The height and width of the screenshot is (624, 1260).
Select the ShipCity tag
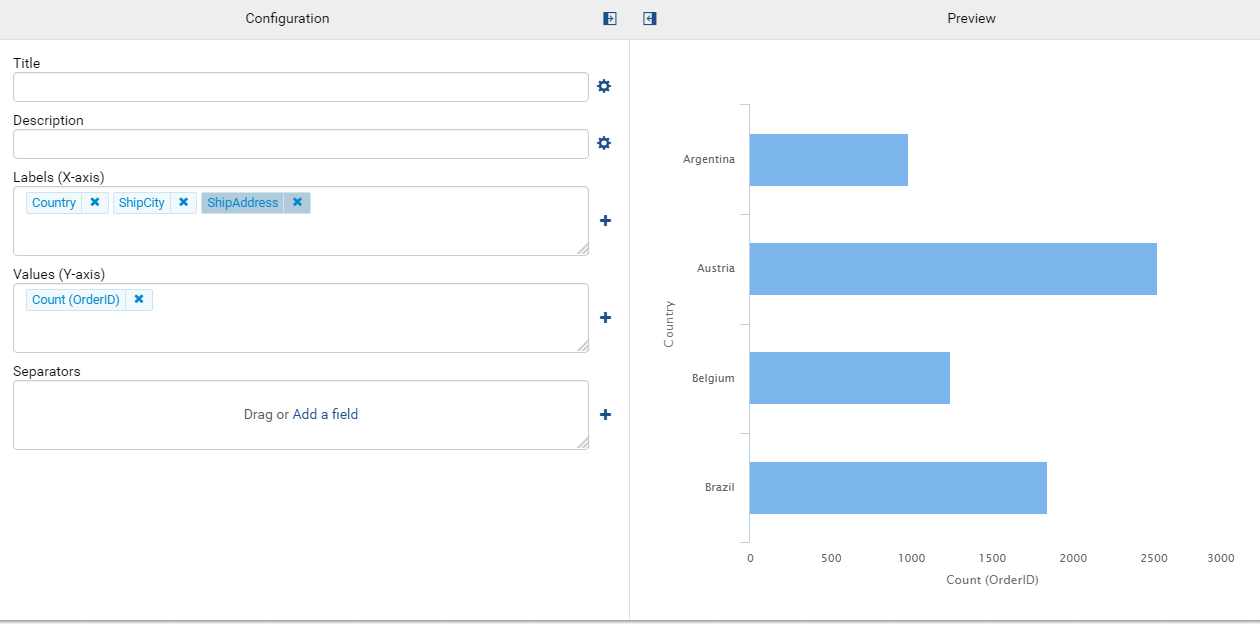pos(142,203)
